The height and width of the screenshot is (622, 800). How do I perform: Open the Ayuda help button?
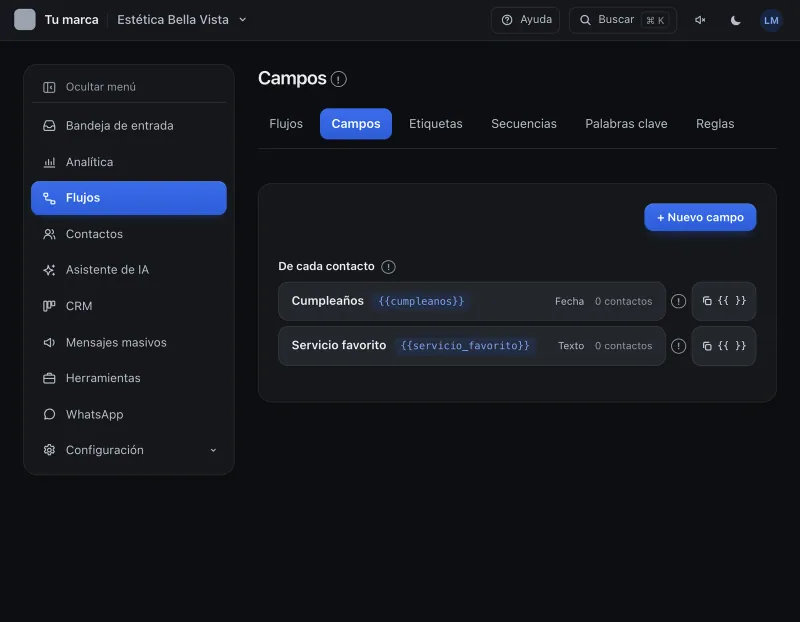tap(526, 20)
